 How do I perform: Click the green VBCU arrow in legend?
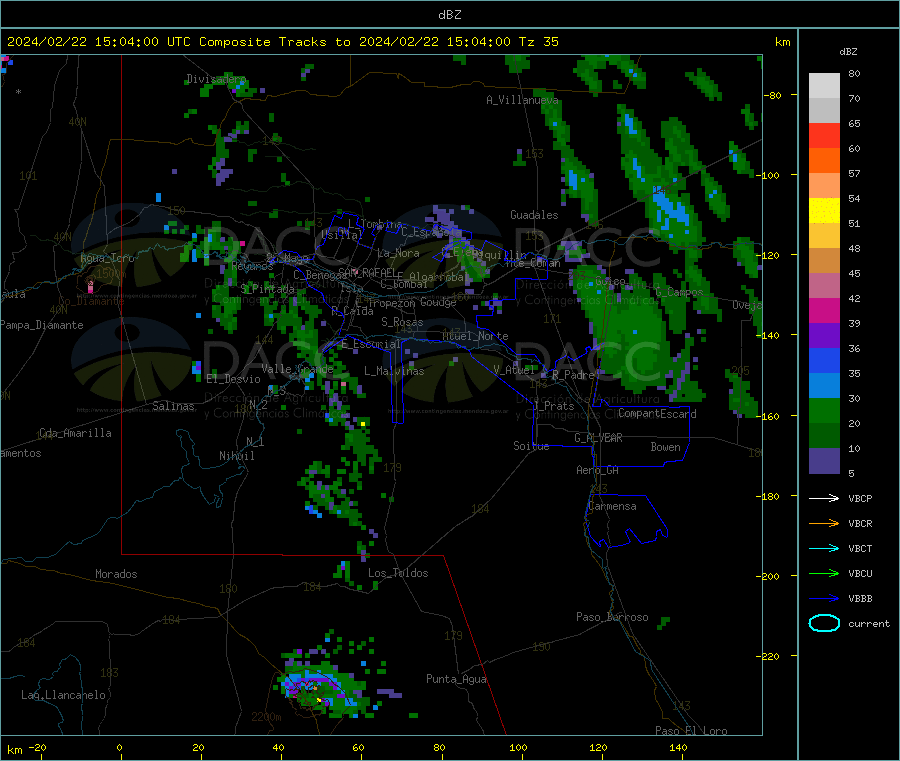(824, 573)
